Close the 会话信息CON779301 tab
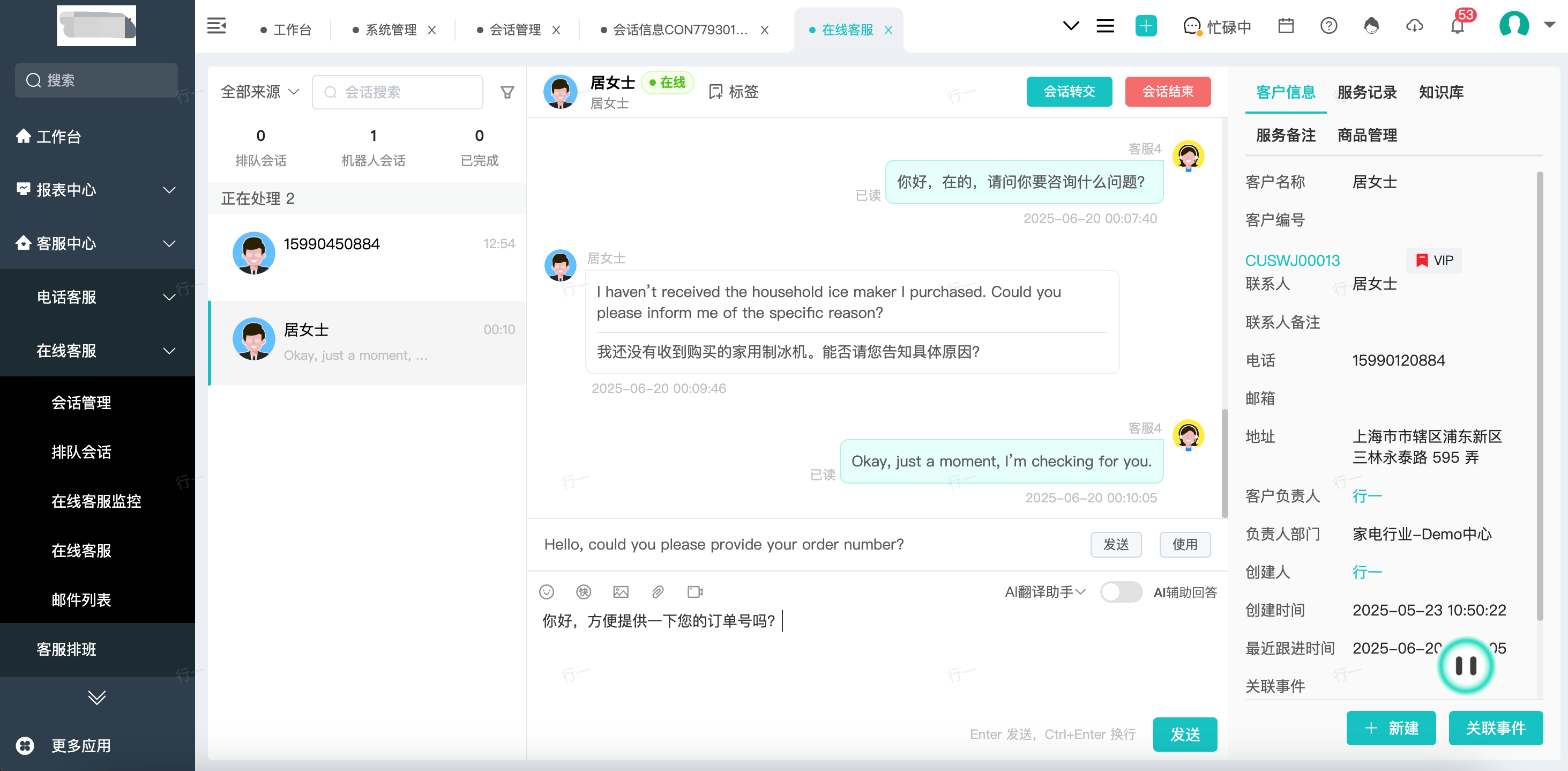Image resolution: width=1568 pixels, height=771 pixels. click(x=765, y=30)
